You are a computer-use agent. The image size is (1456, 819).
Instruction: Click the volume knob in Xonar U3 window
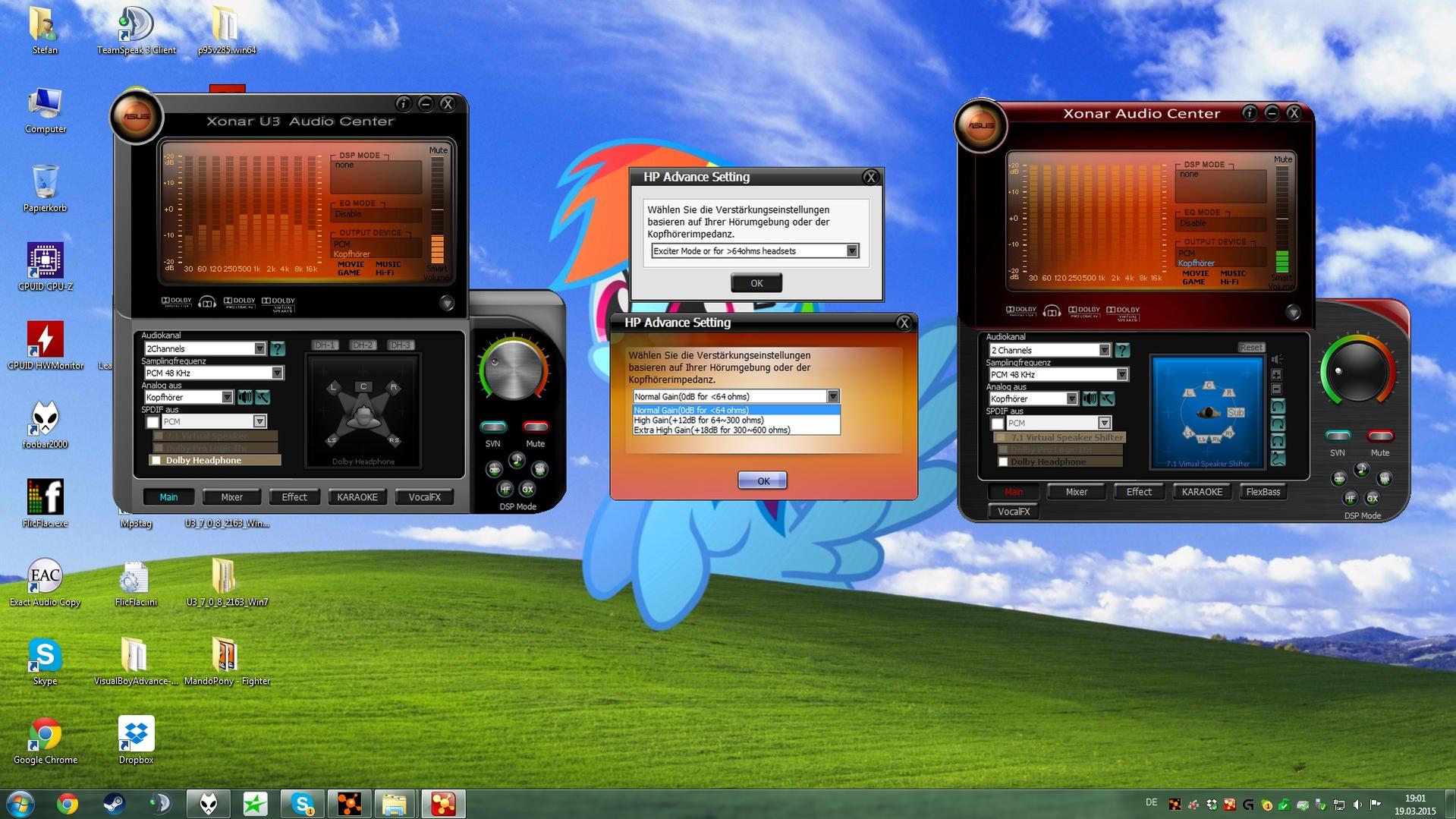(x=514, y=371)
